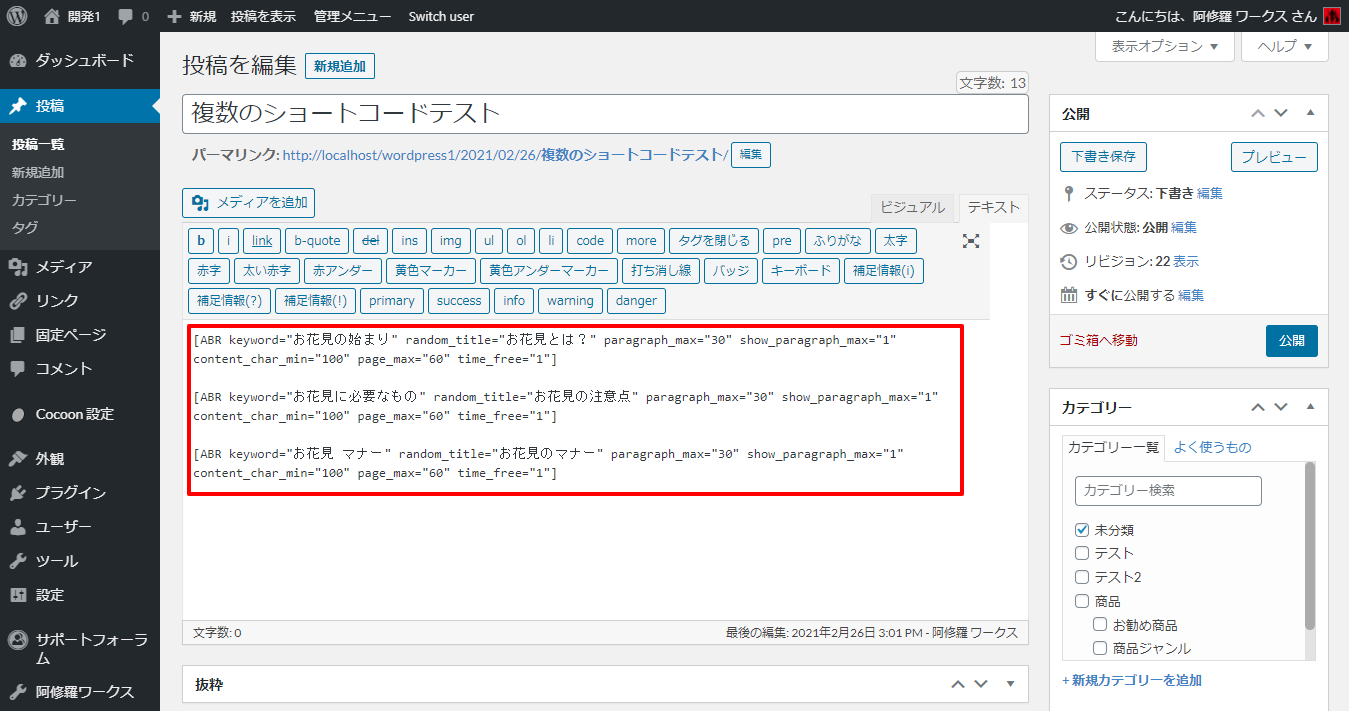Check the 商品ジャンル category
The image size is (1349, 711).
point(1100,648)
